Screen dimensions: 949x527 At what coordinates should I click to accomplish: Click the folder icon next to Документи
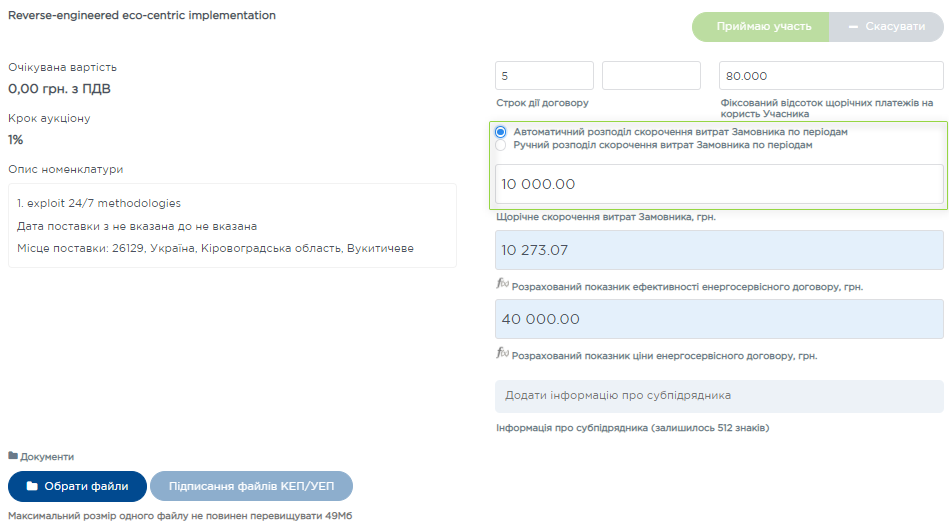[13, 457]
